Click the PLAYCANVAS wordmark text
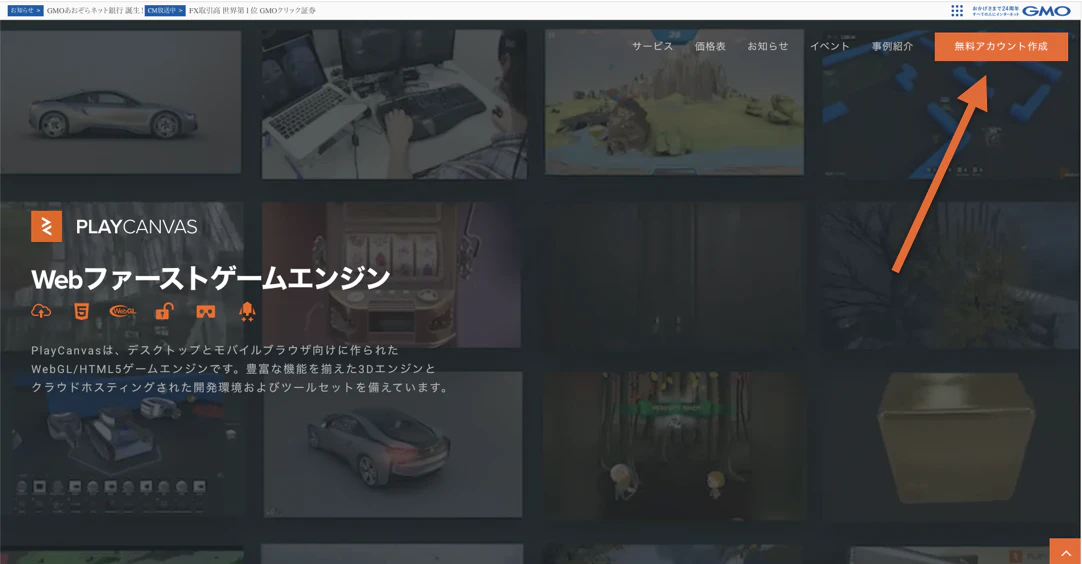The width and height of the screenshot is (1082, 564). coord(137,227)
